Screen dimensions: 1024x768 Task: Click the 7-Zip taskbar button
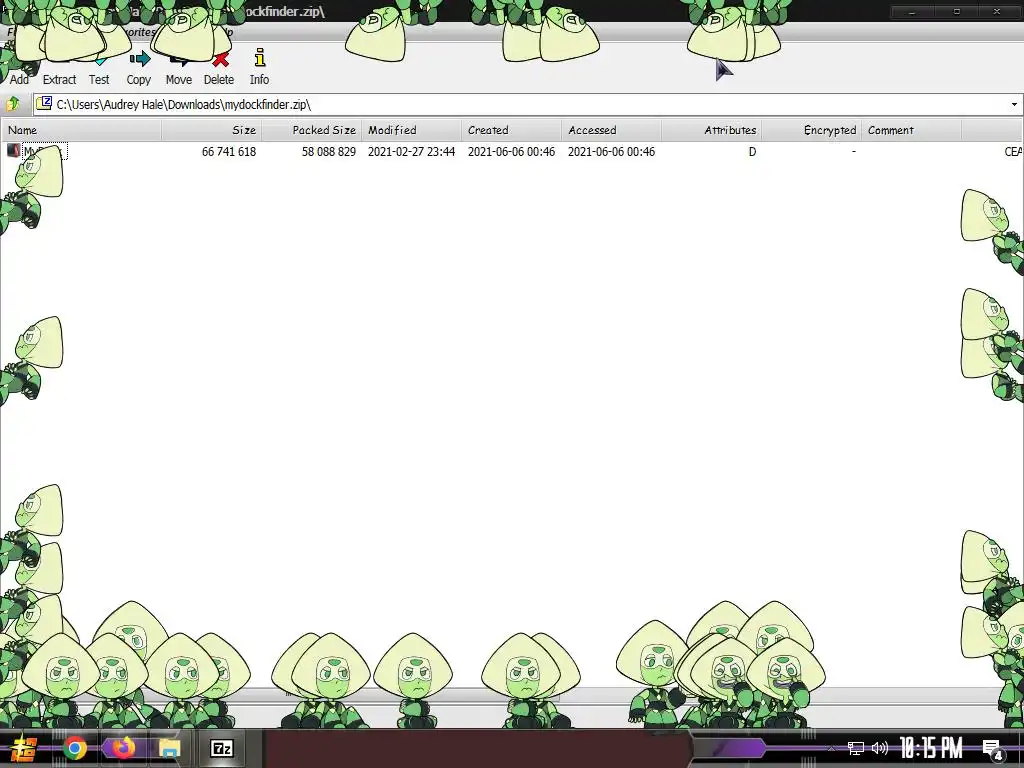222,748
